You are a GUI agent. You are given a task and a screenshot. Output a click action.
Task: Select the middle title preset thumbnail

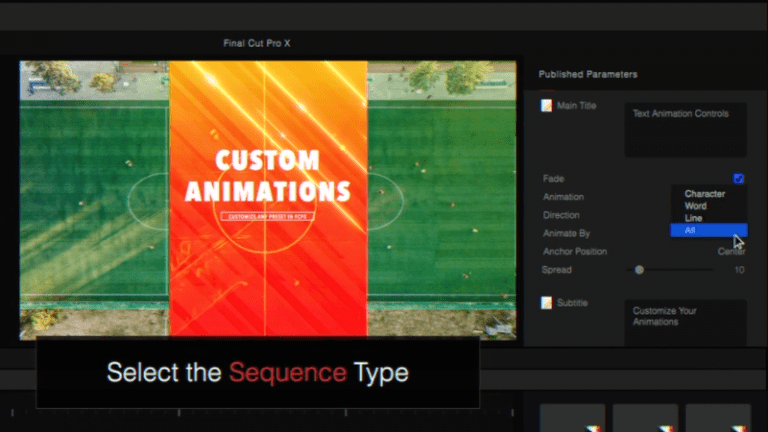(645, 418)
